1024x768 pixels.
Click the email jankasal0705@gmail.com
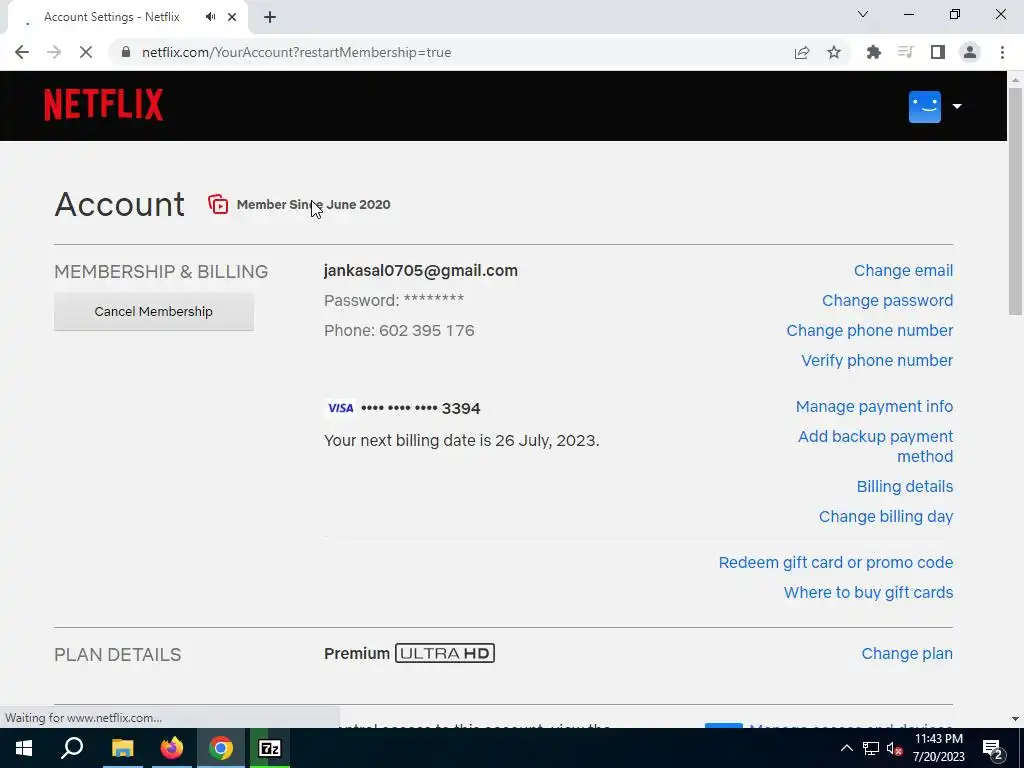pos(421,270)
